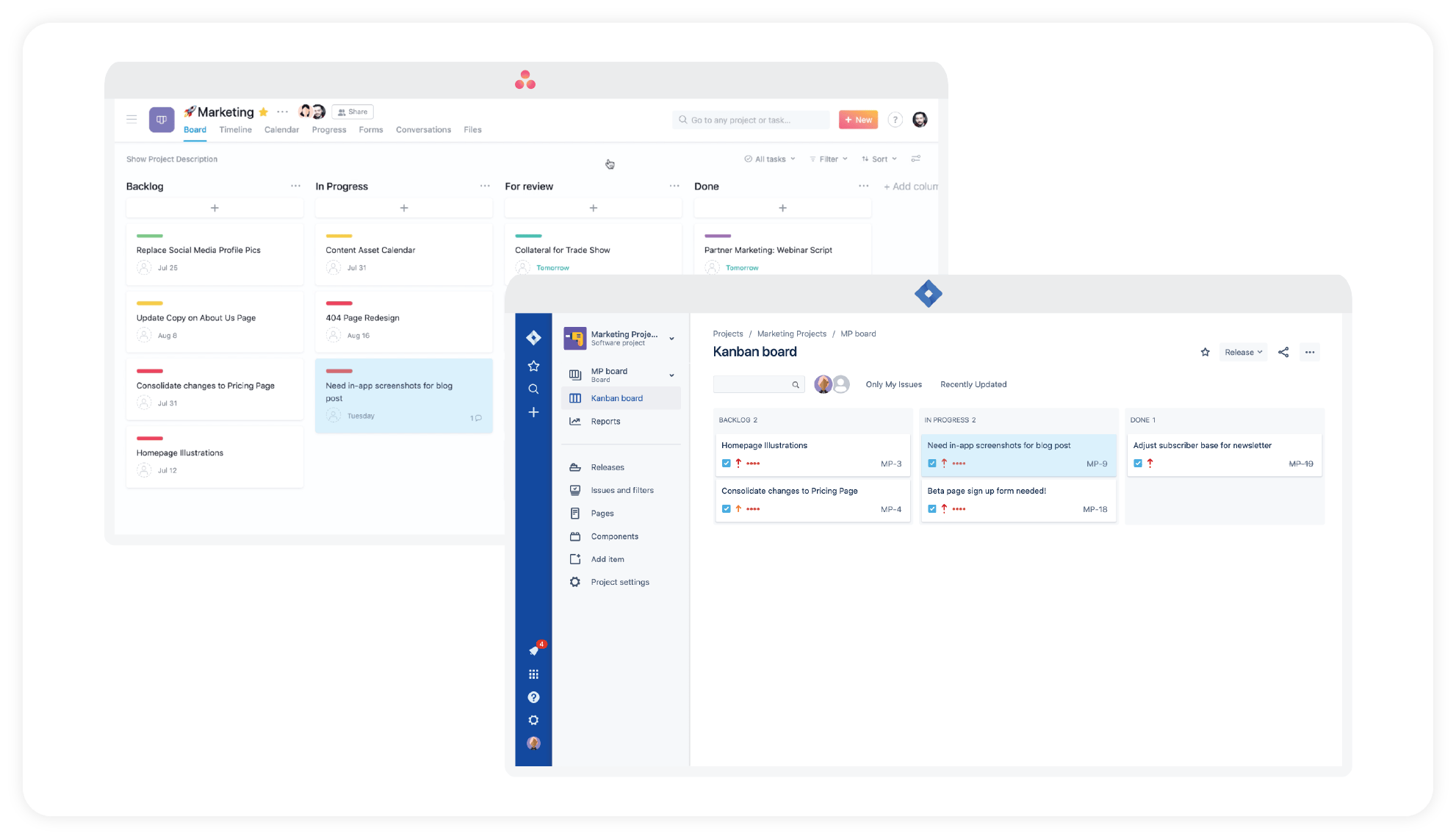Open the Forms tab in Asana

click(371, 130)
